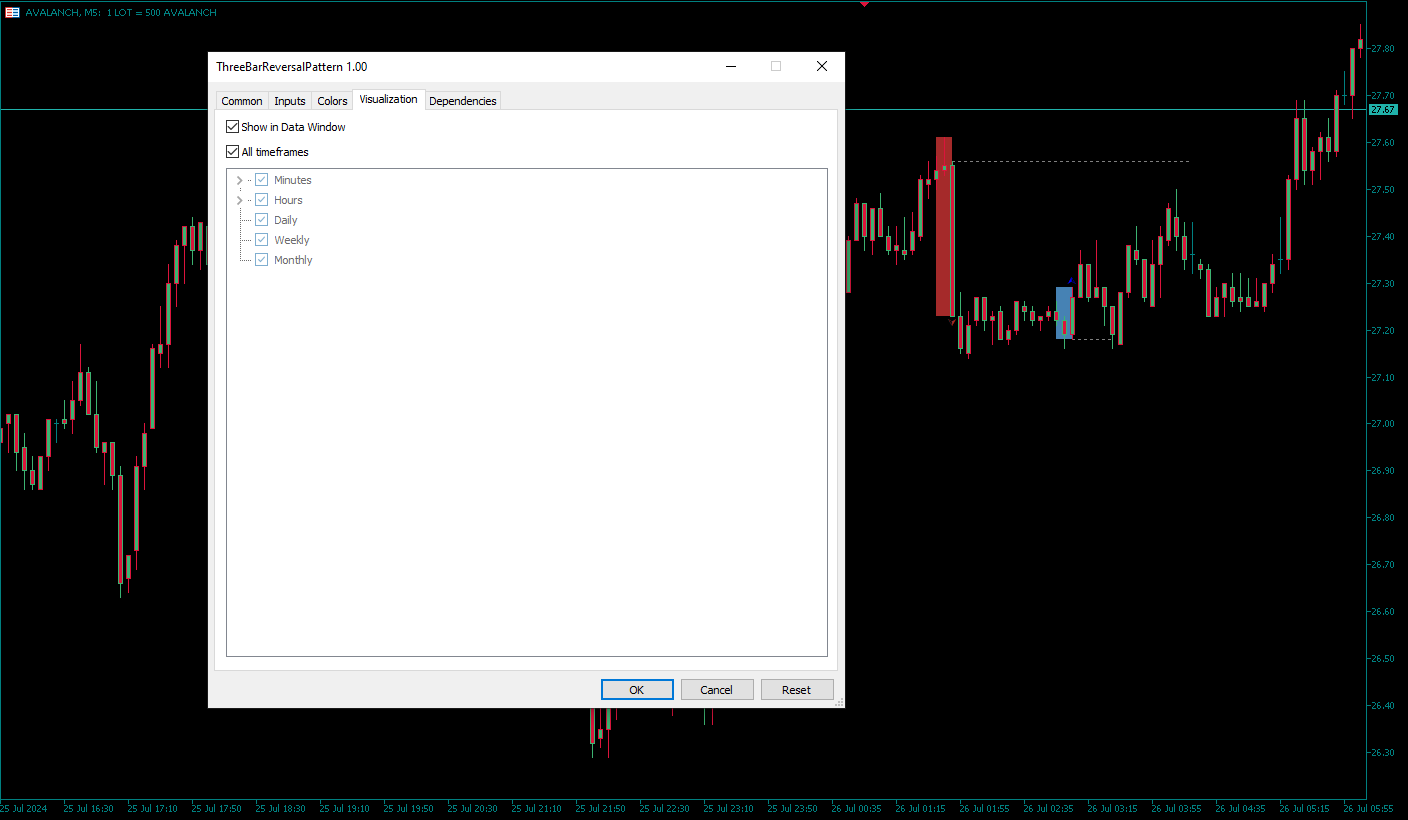This screenshot has width=1408, height=820.
Task: Click the 26 Jul 03:55 time label
Action: pos(1176,808)
